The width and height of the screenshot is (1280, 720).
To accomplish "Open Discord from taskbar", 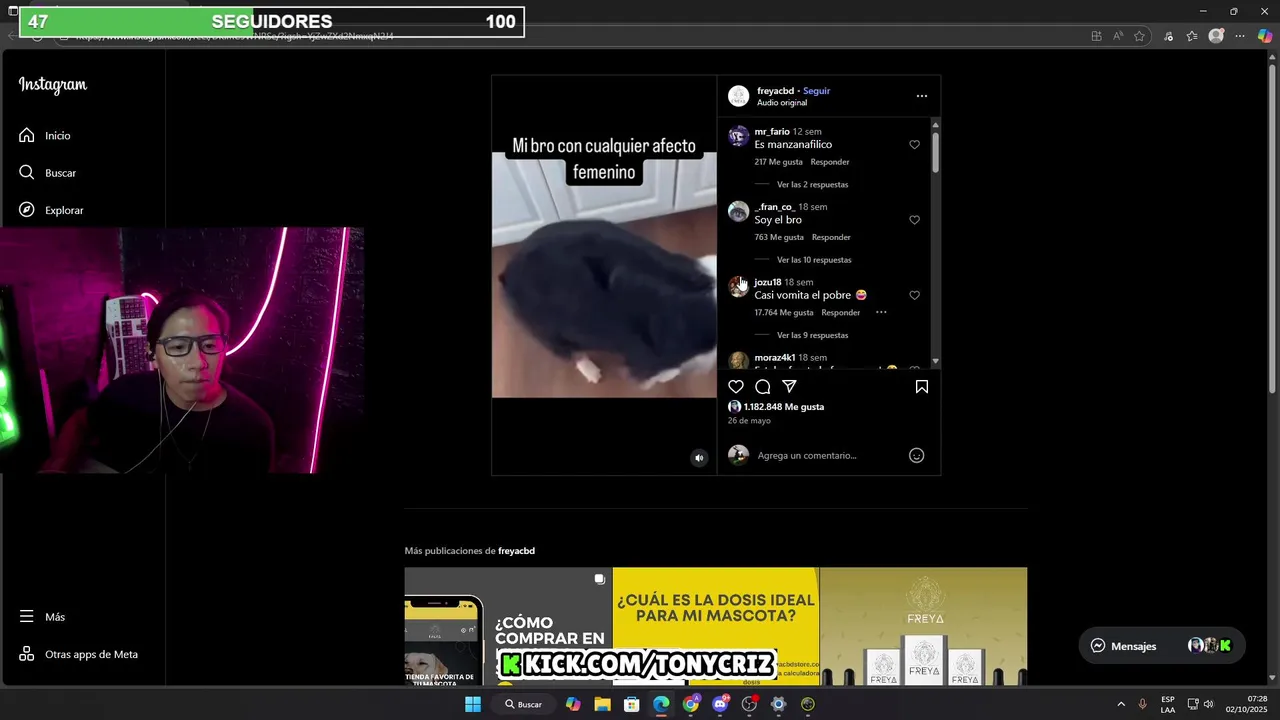I will (x=720, y=704).
